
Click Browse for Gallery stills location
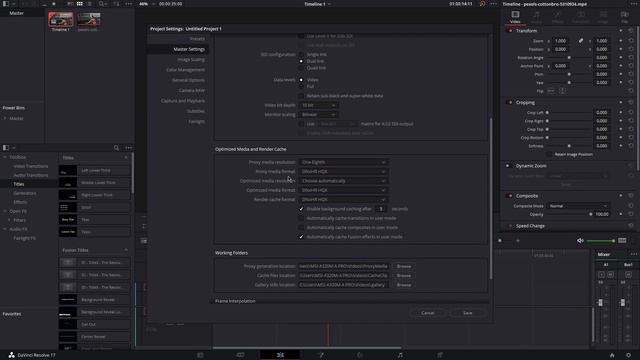click(404, 285)
